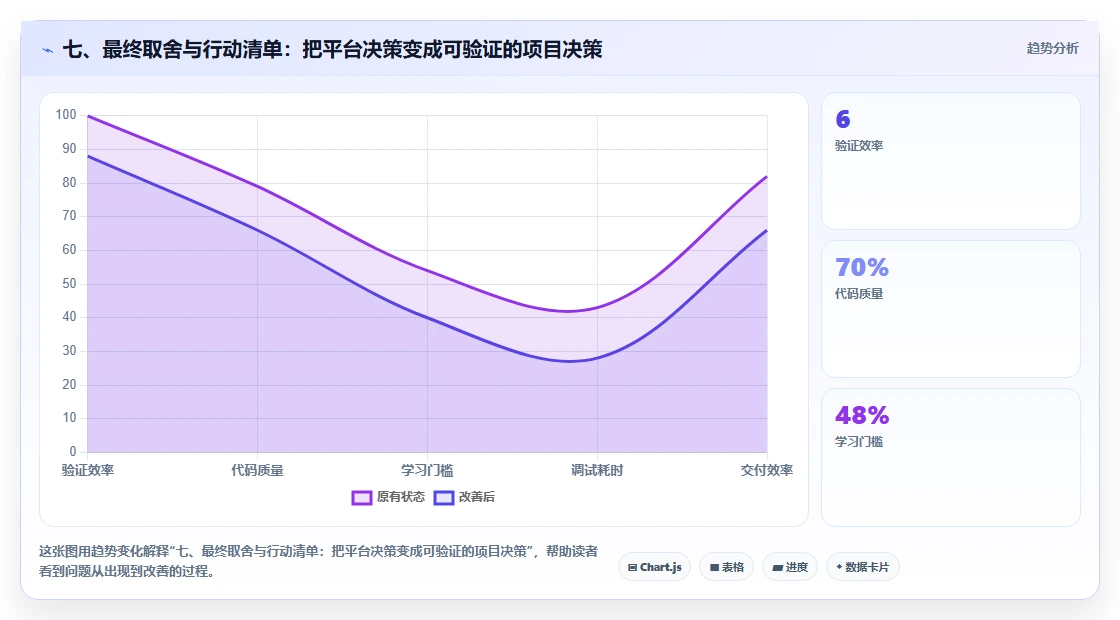Select the 进度 tag
The image size is (1120, 620).
tap(790, 567)
